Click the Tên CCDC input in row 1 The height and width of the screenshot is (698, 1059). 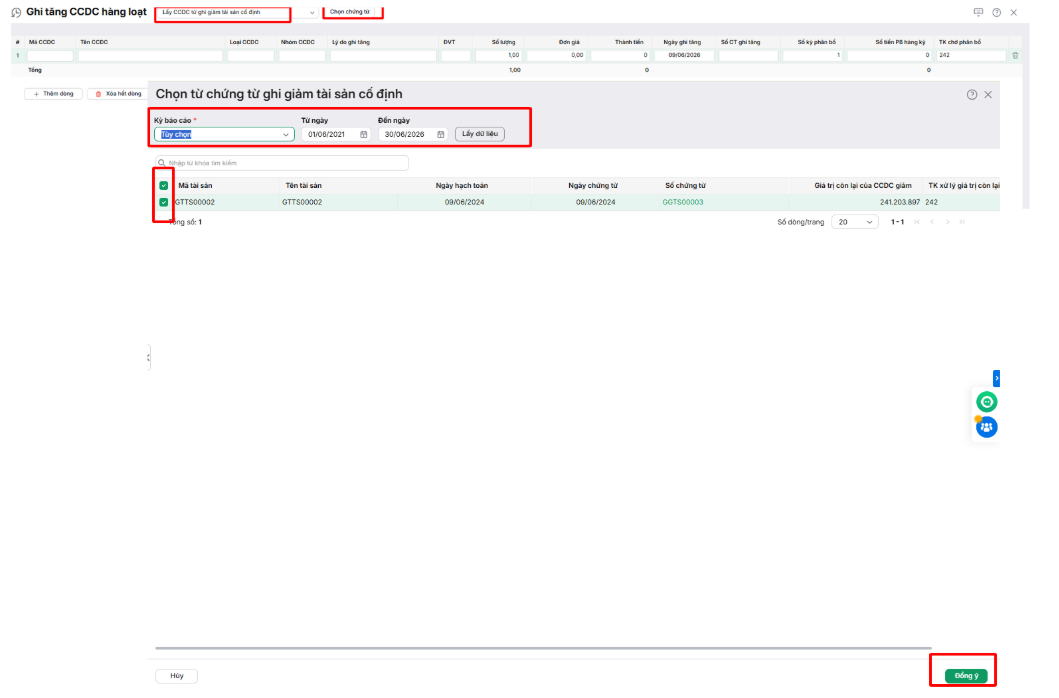pos(151,55)
